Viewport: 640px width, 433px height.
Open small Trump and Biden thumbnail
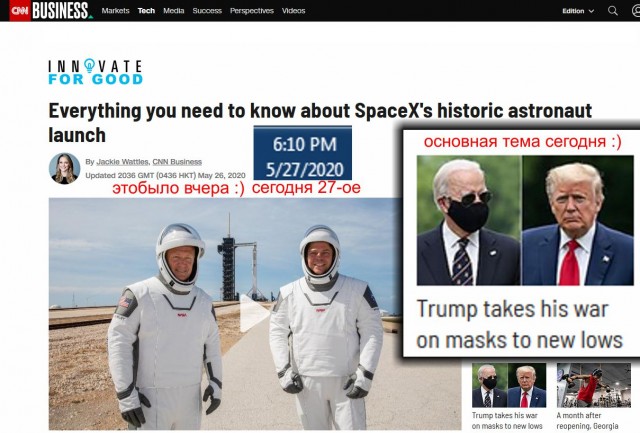click(x=509, y=385)
